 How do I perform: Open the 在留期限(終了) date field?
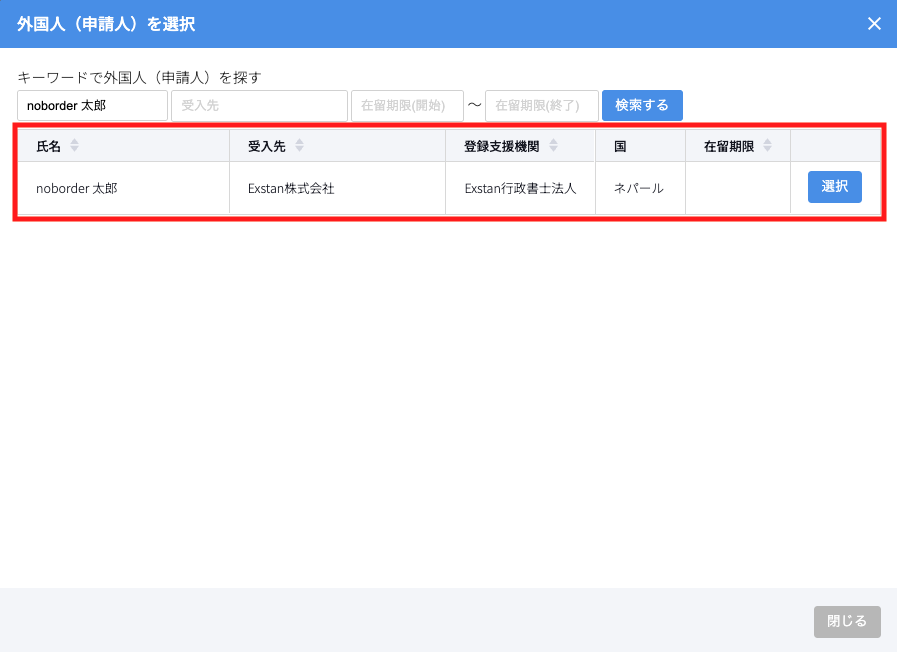(x=541, y=105)
